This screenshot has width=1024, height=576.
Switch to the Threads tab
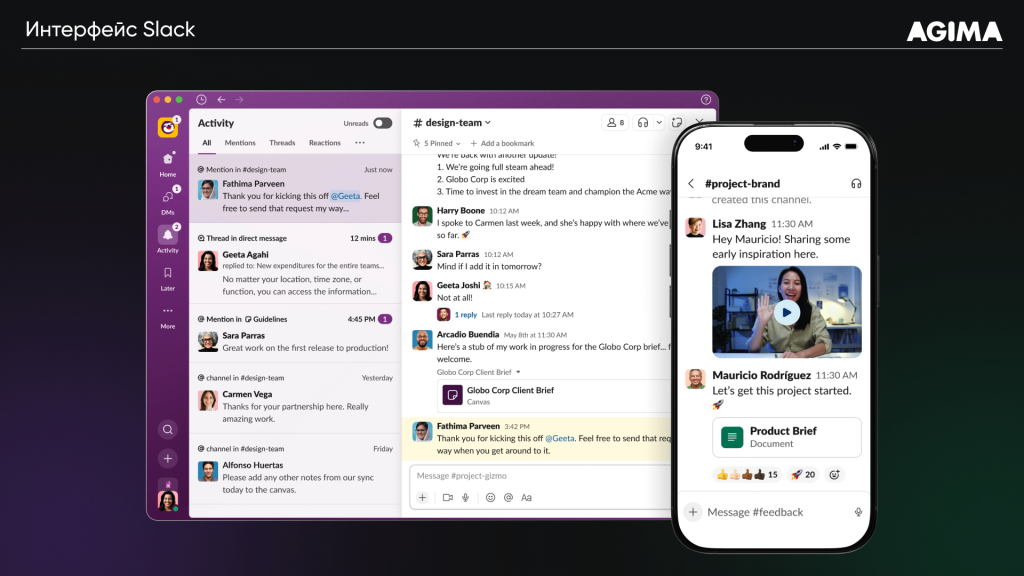[x=282, y=143]
